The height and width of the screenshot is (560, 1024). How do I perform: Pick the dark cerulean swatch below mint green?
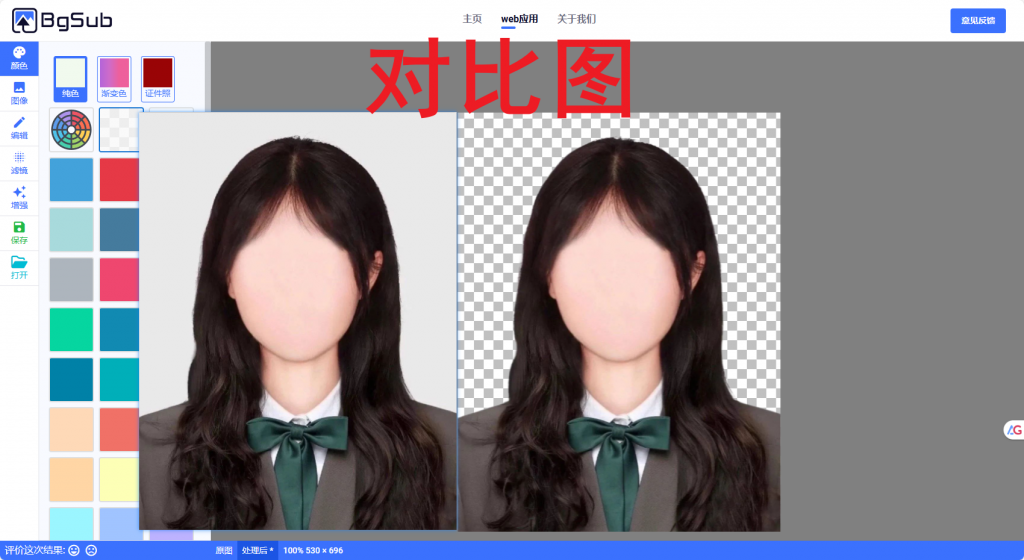71,379
